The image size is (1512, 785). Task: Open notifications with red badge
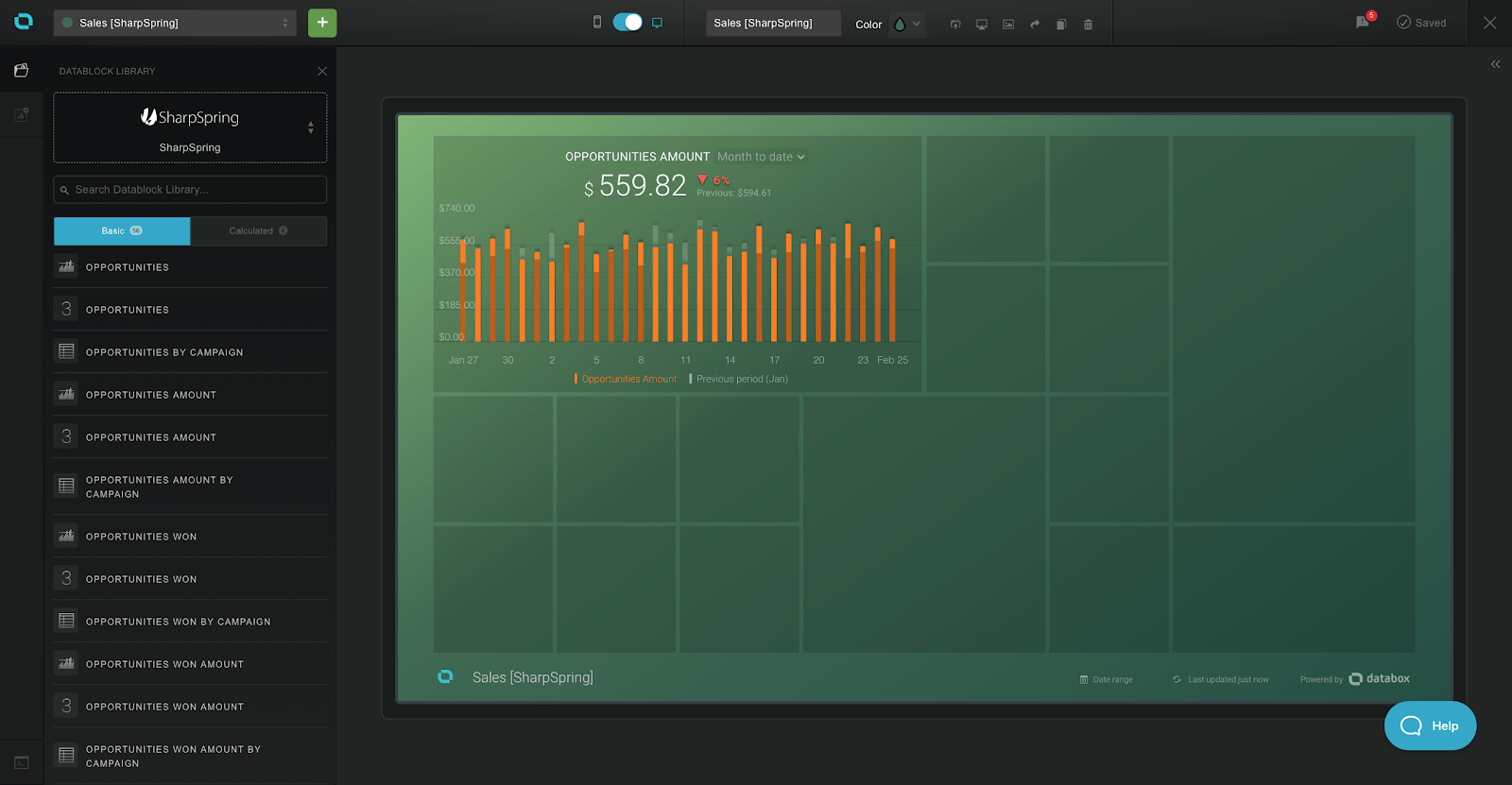1365,21
